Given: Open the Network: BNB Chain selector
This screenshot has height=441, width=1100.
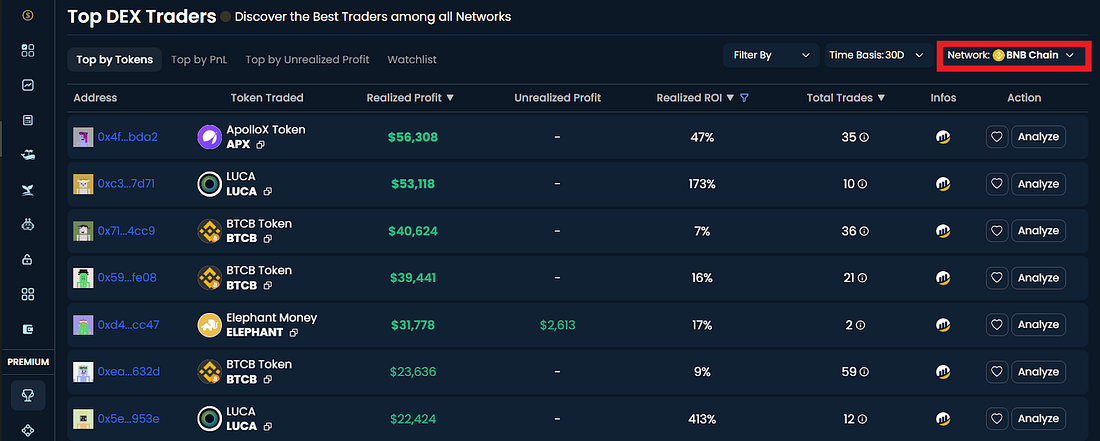Looking at the screenshot, I should (x=1011, y=55).
